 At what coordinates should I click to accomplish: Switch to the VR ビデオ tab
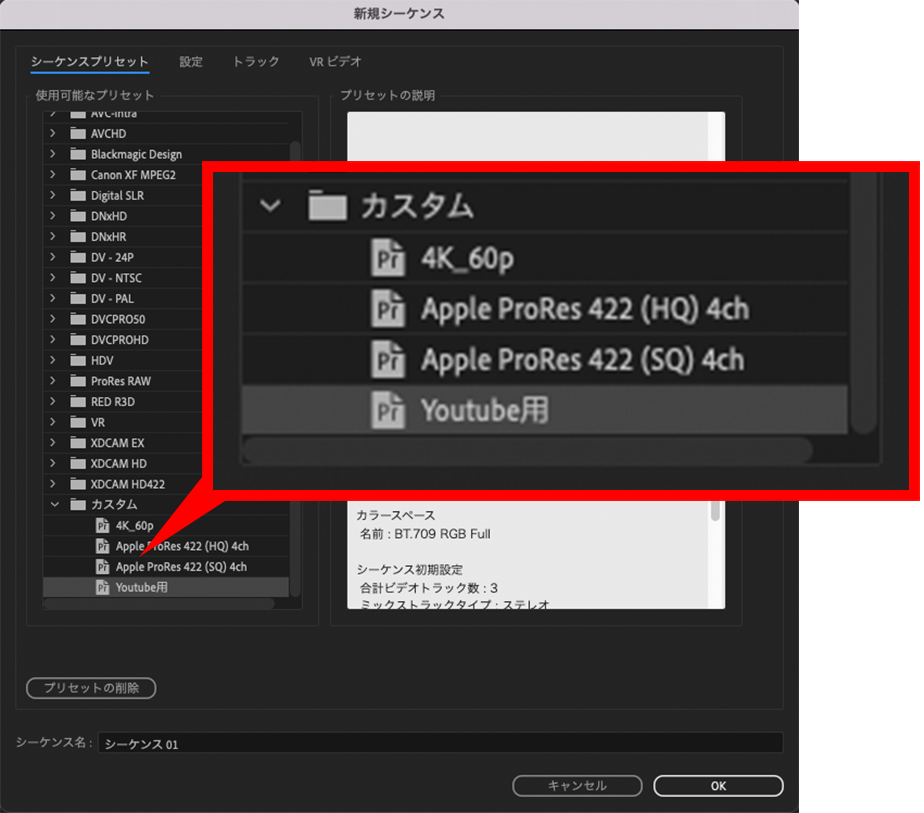(335, 62)
